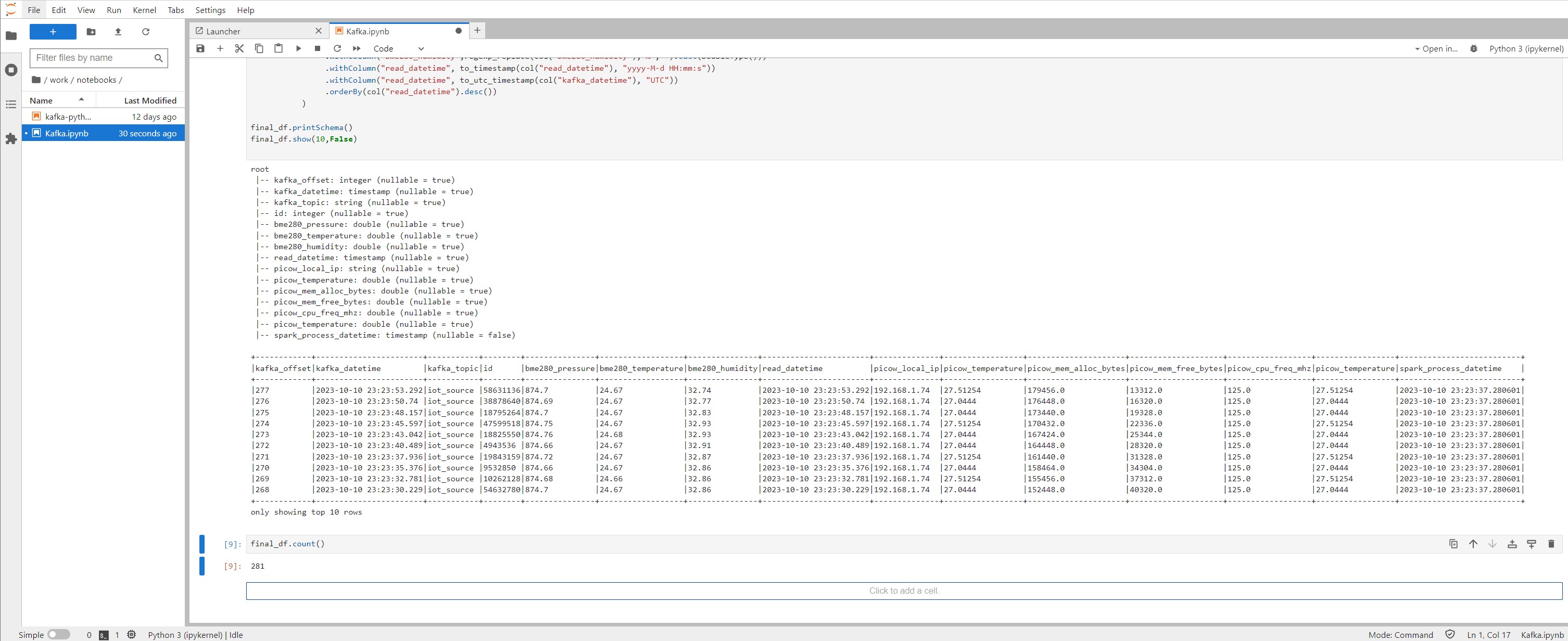Viewport: 1568px width, 641px height.
Task: Delete the final_df.count() cell
Action: 1550,544
